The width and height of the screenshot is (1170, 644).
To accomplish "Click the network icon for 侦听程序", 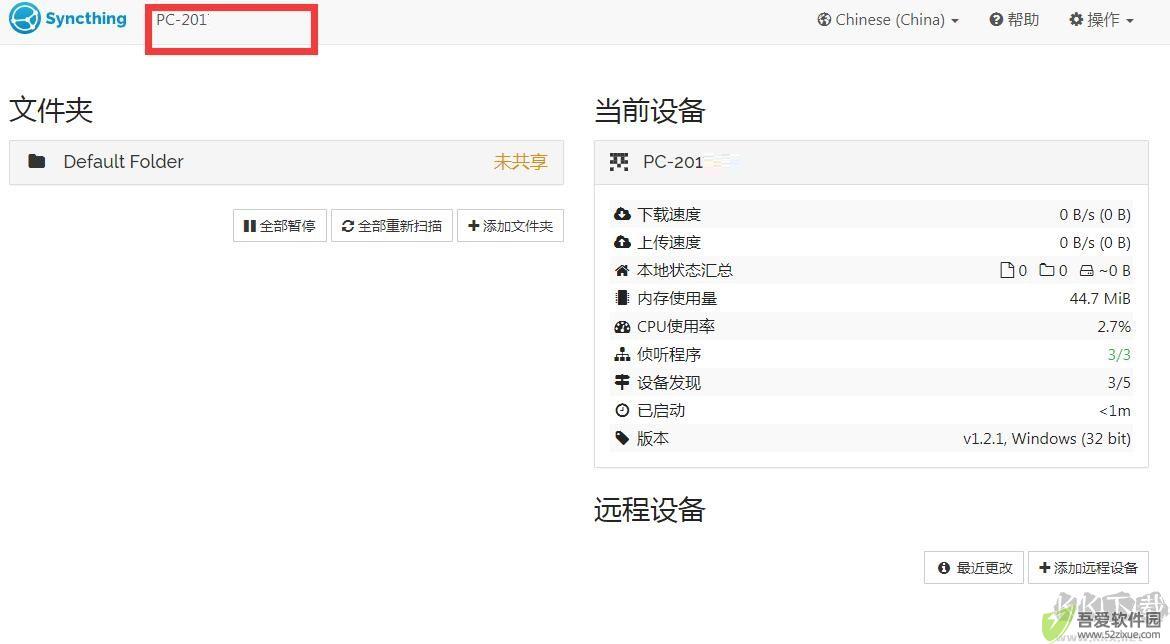I will pos(622,355).
